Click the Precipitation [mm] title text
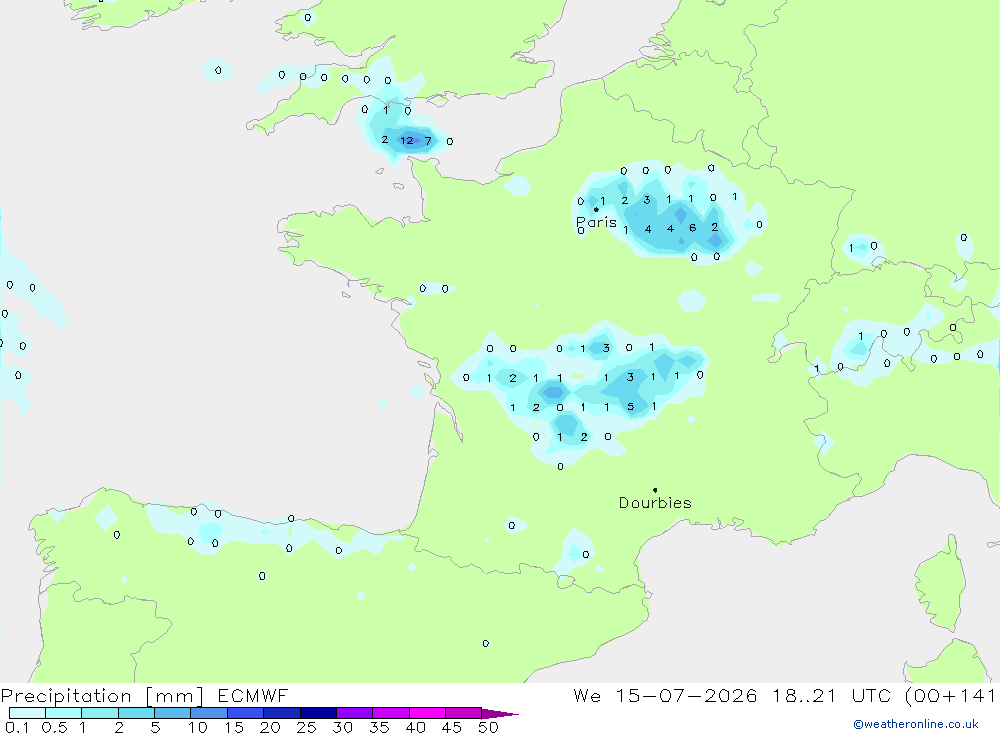The image size is (1000, 733). (x=102, y=696)
